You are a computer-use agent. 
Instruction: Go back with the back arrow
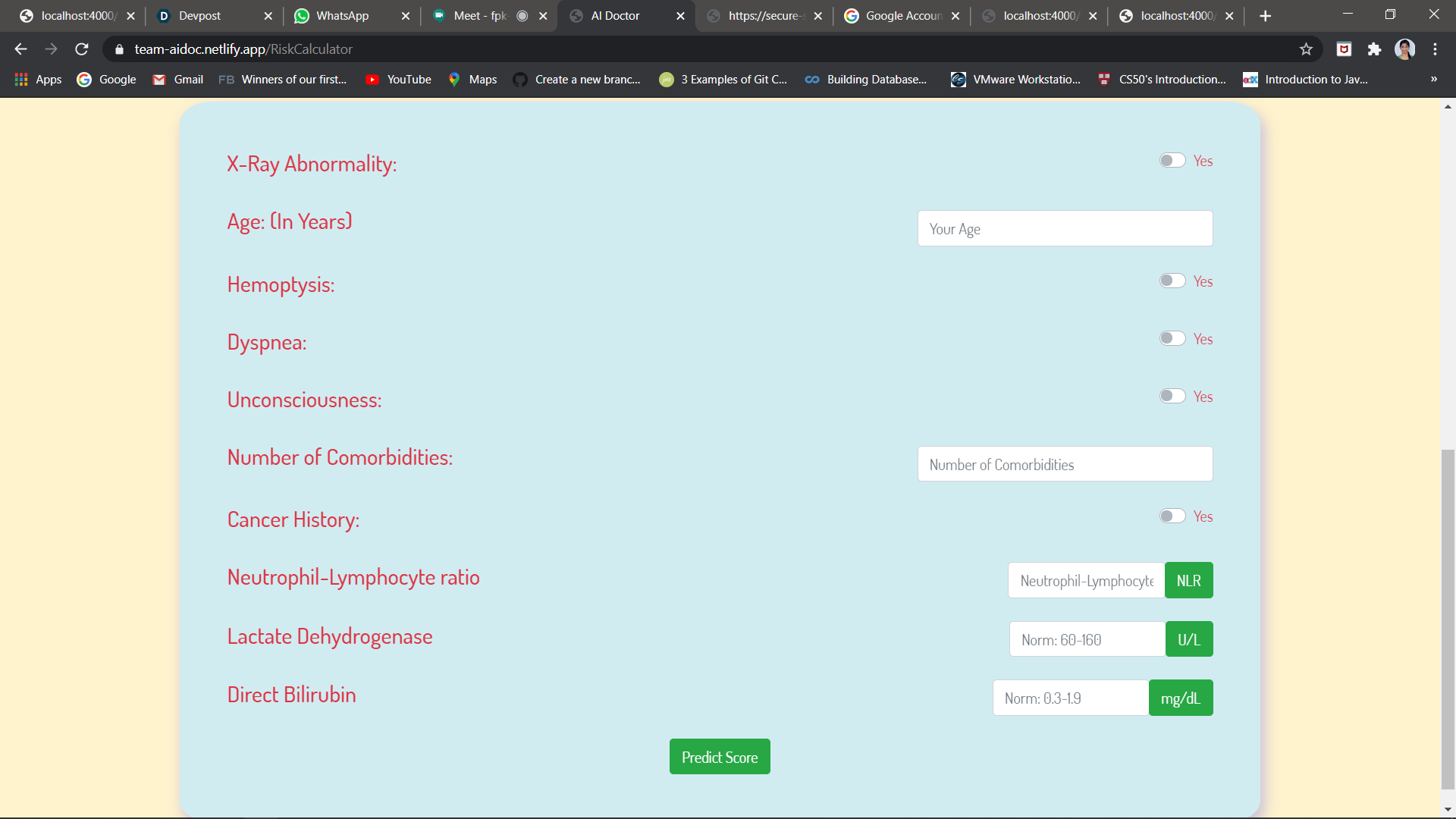click(x=20, y=49)
